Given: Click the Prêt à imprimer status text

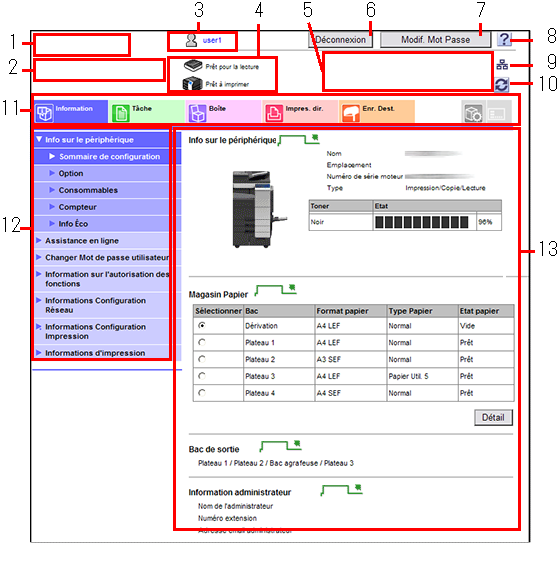Looking at the screenshot, I should click(227, 84).
